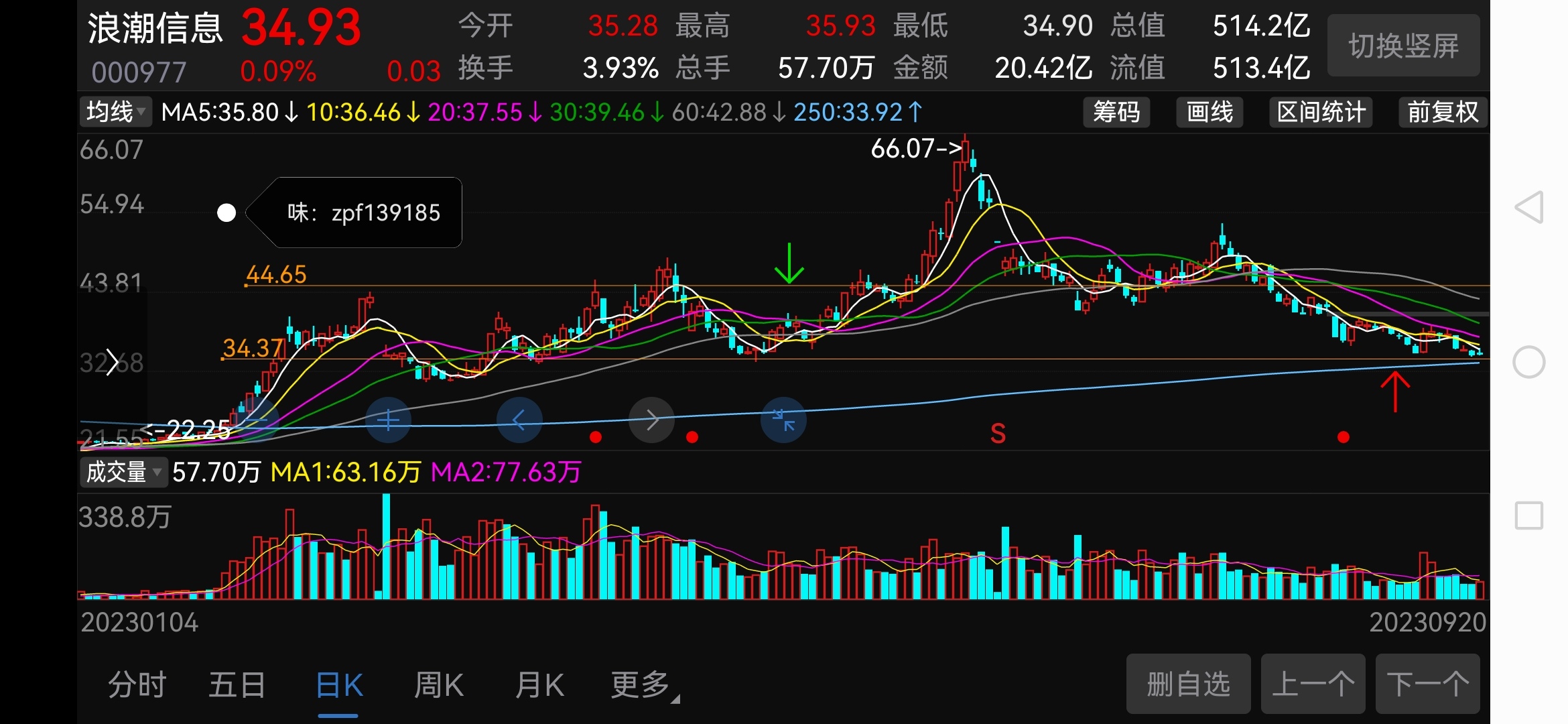
Task: Tap the 44.65 horizontal line label
Action: click(276, 274)
